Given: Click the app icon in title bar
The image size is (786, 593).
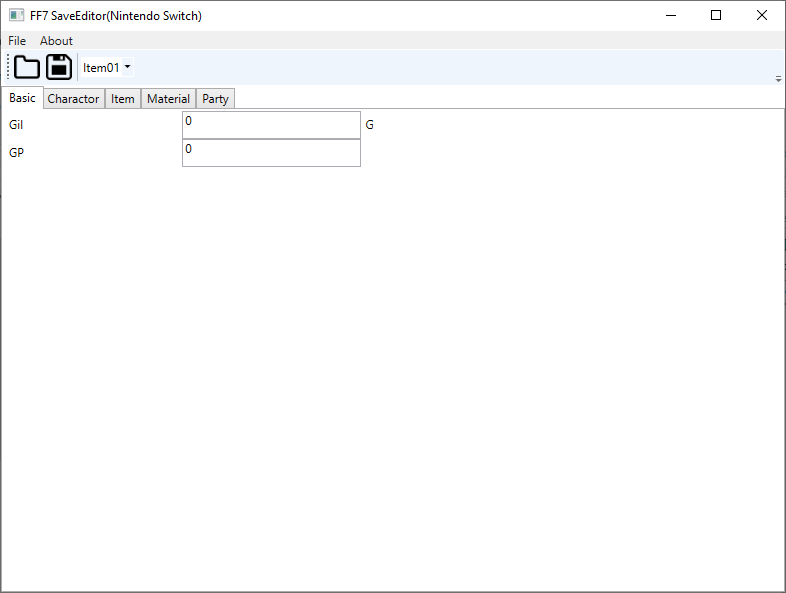Looking at the screenshot, I should [x=16, y=15].
